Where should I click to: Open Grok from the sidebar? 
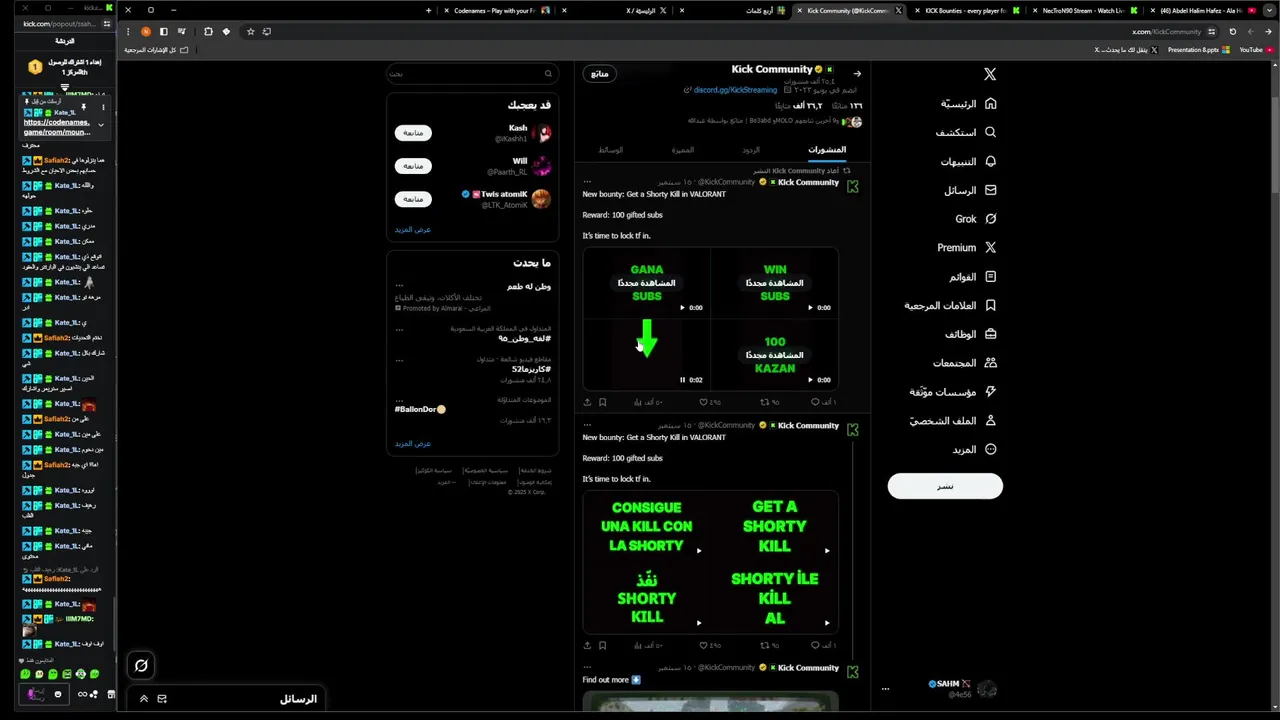[x=975, y=218]
